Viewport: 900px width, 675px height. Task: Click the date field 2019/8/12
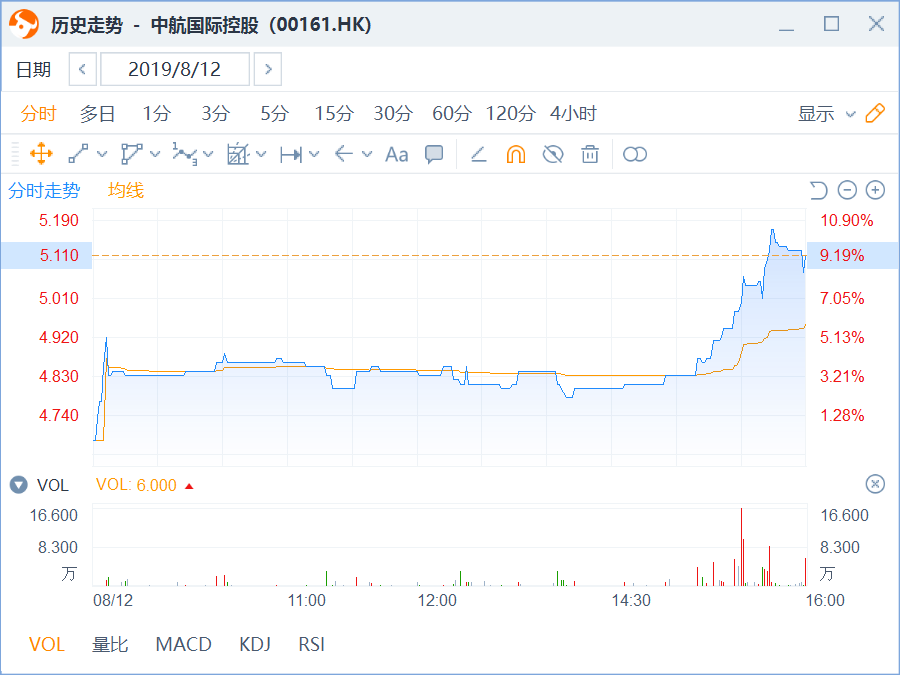(174, 69)
